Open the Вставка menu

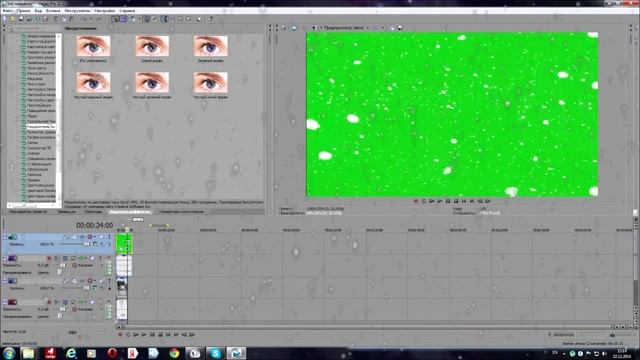click(53, 11)
